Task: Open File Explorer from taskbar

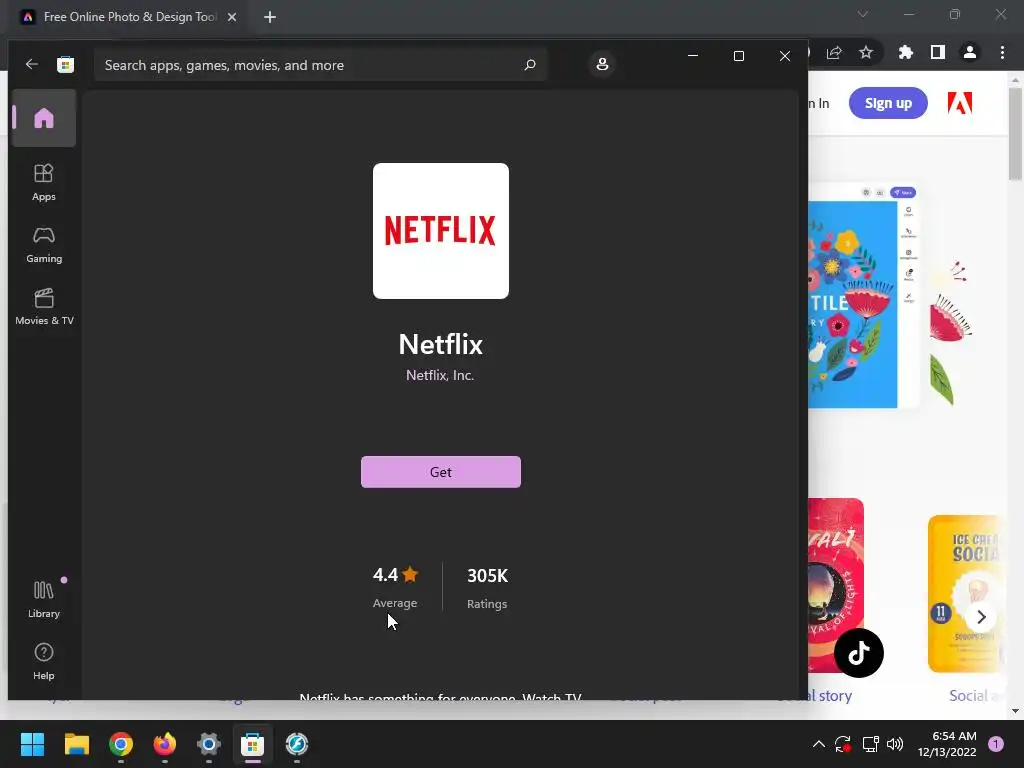Action: tap(76, 744)
